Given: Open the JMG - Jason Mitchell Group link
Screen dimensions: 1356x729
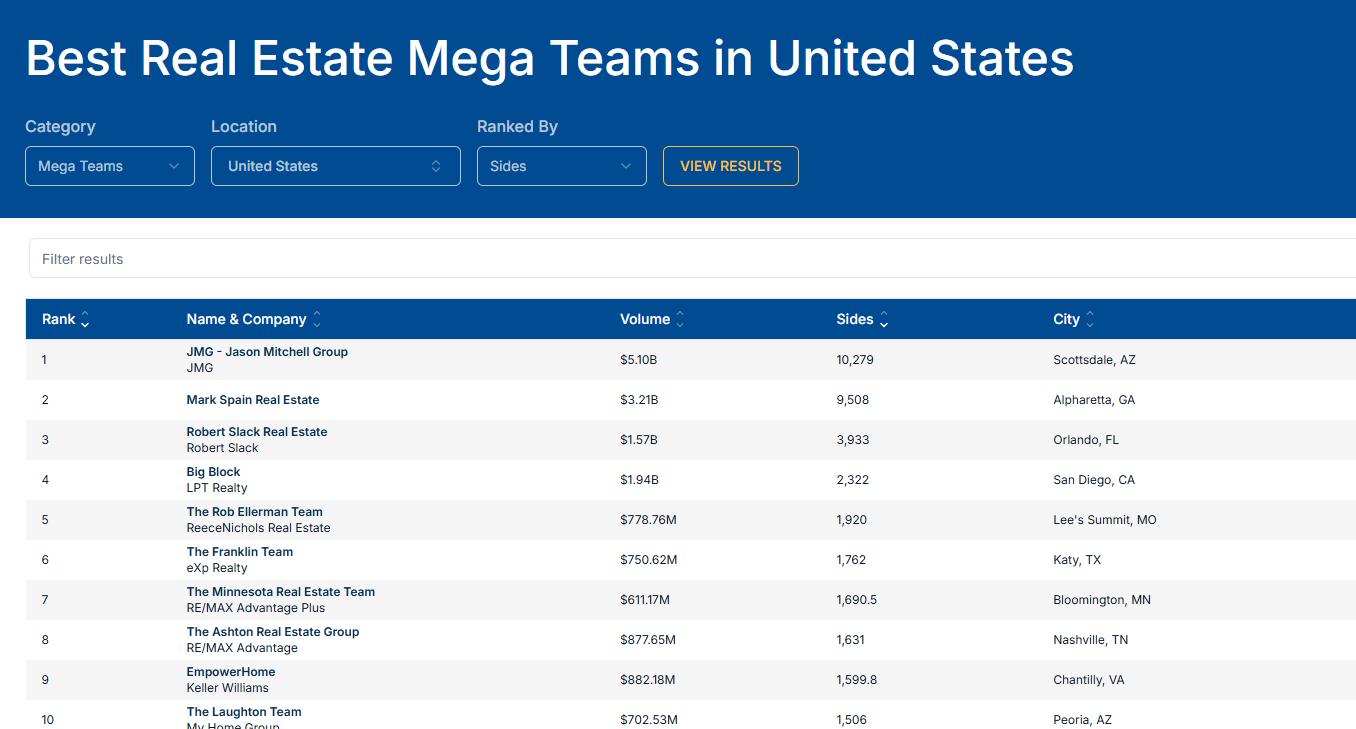Looking at the screenshot, I should pyautogui.click(x=267, y=352).
